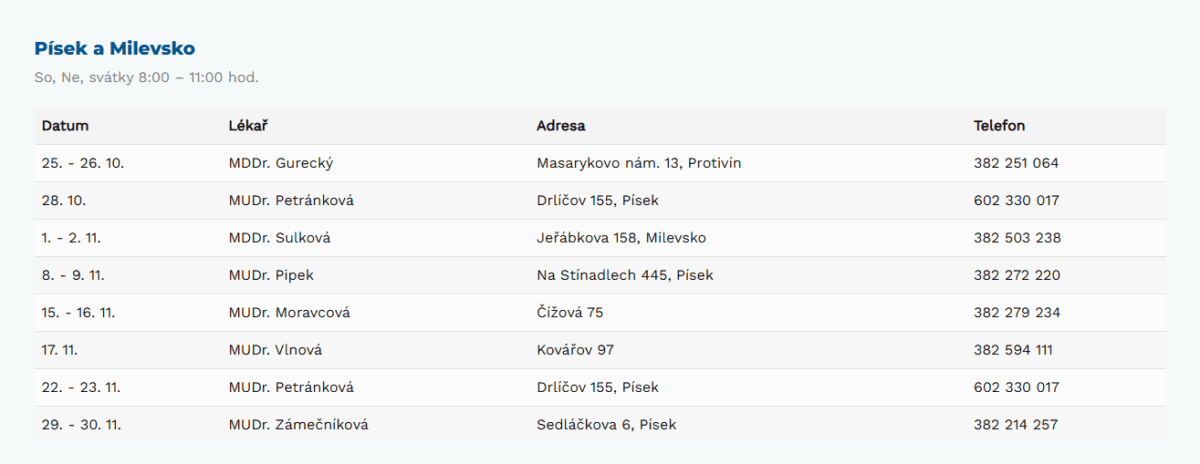
Task: Click phone number 382 594 111
Action: point(1012,350)
